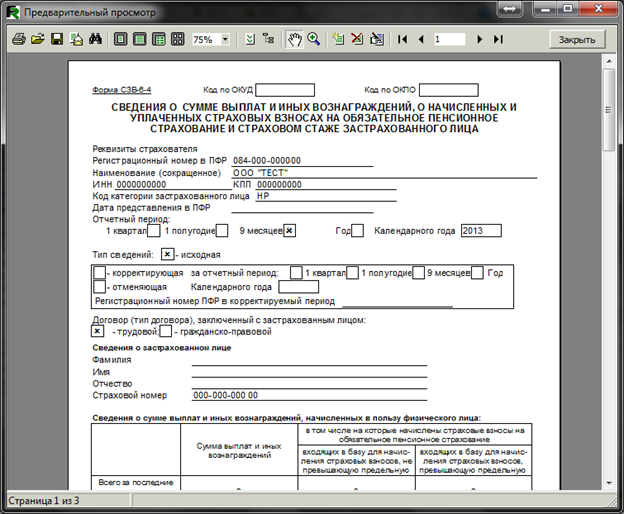
Task: Check the отменяющая checkbox
Action: pyautogui.click(x=99, y=287)
